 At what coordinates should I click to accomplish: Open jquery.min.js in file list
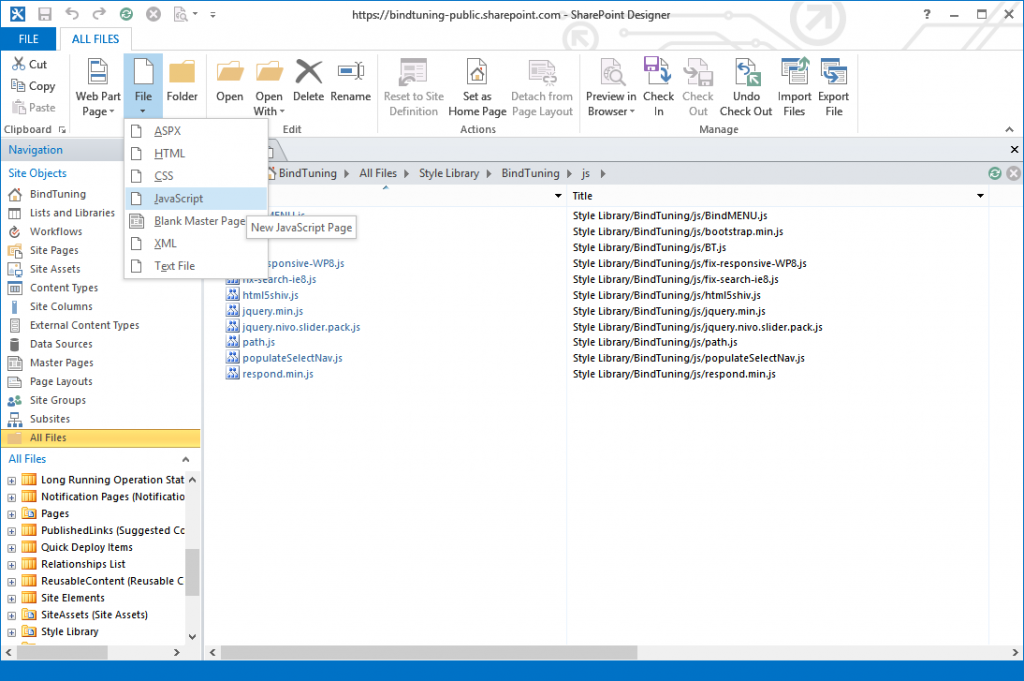coord(272,312)
